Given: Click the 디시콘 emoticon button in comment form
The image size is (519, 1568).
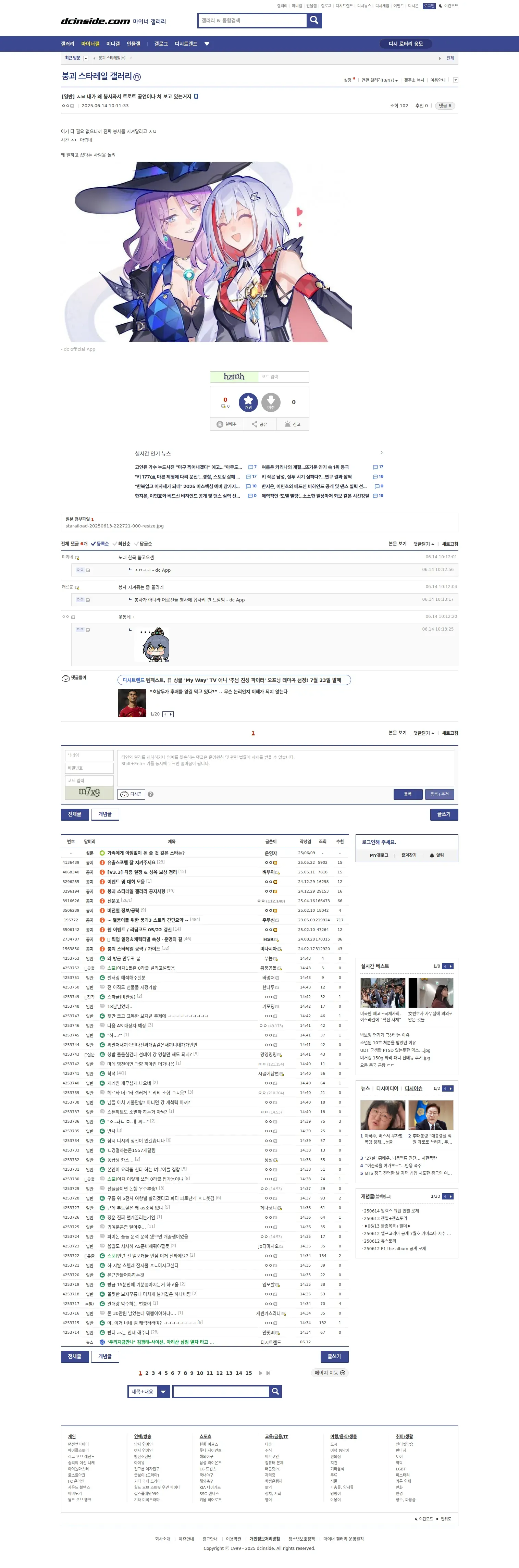Looking at the screenshot, I should pyautogui.click(x=132, y=794).
